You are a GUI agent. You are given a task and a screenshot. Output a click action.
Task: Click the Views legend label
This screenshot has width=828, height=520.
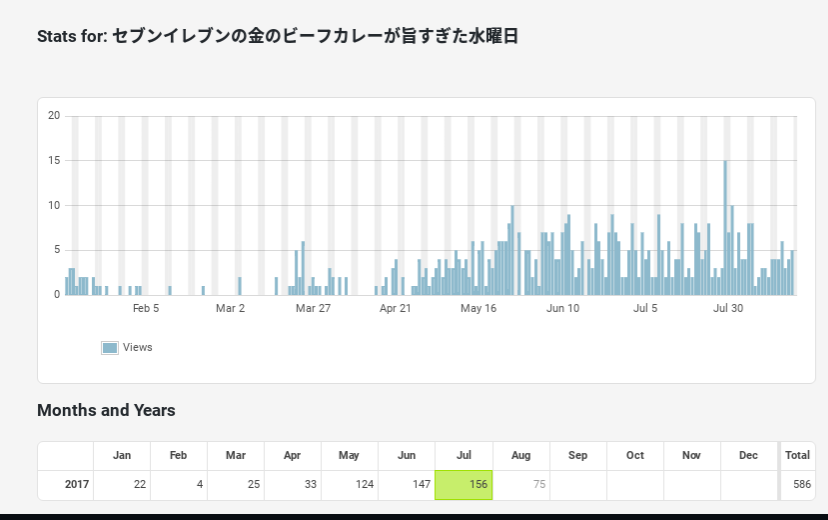click(x=138, y=347)
